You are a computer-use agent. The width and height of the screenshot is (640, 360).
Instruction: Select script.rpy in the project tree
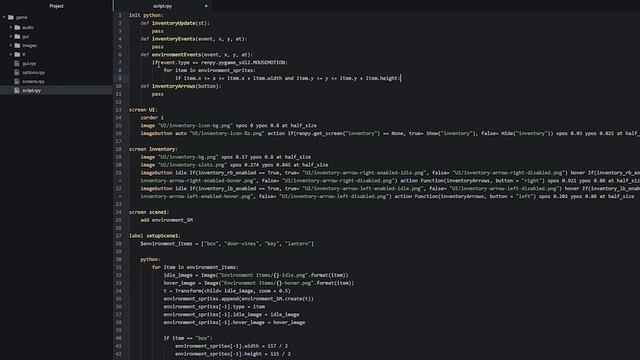(31, 90)
